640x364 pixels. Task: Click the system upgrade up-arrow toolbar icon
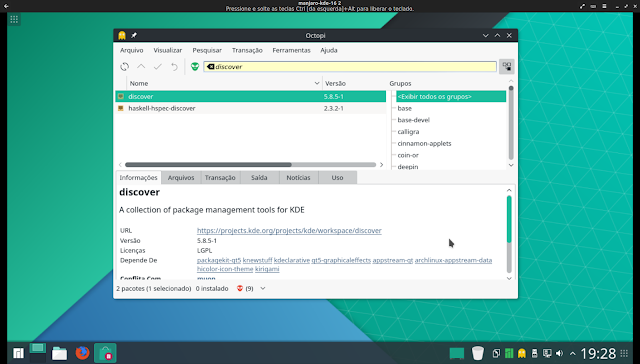pyautogui.click(x=141, y=67)
